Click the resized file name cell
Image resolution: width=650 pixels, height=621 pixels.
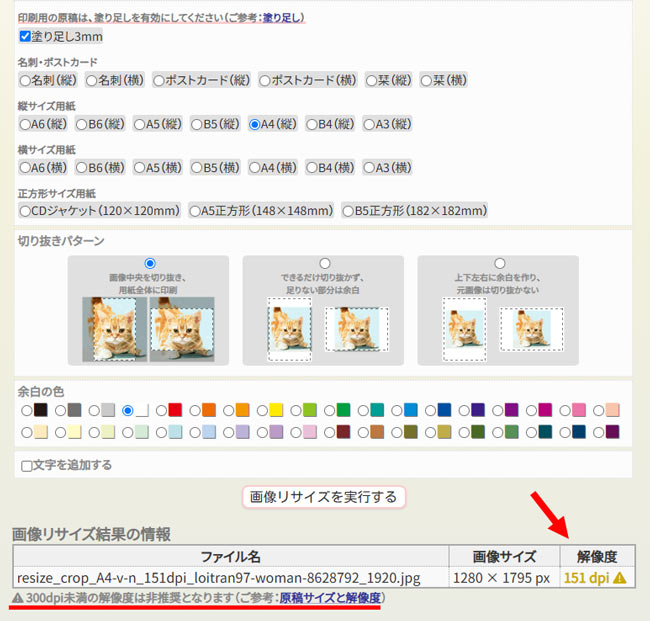(231, 578)
